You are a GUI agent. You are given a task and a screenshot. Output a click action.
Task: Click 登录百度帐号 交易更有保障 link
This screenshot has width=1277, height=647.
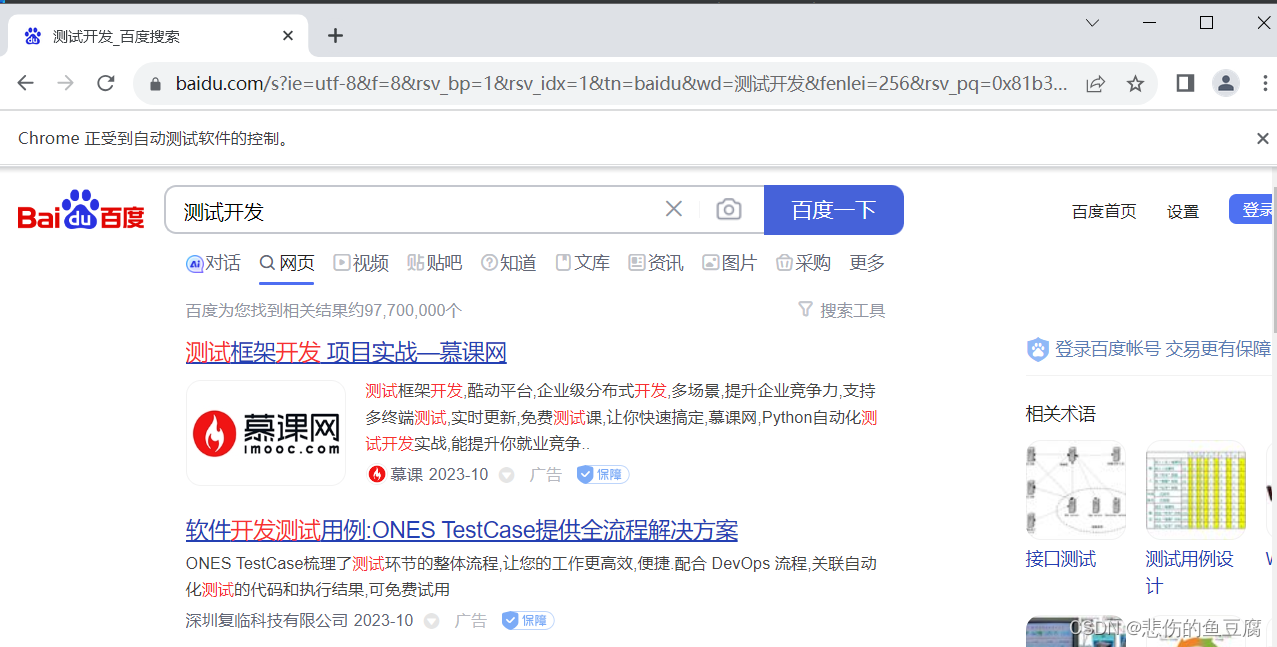tap(1150, 349)
